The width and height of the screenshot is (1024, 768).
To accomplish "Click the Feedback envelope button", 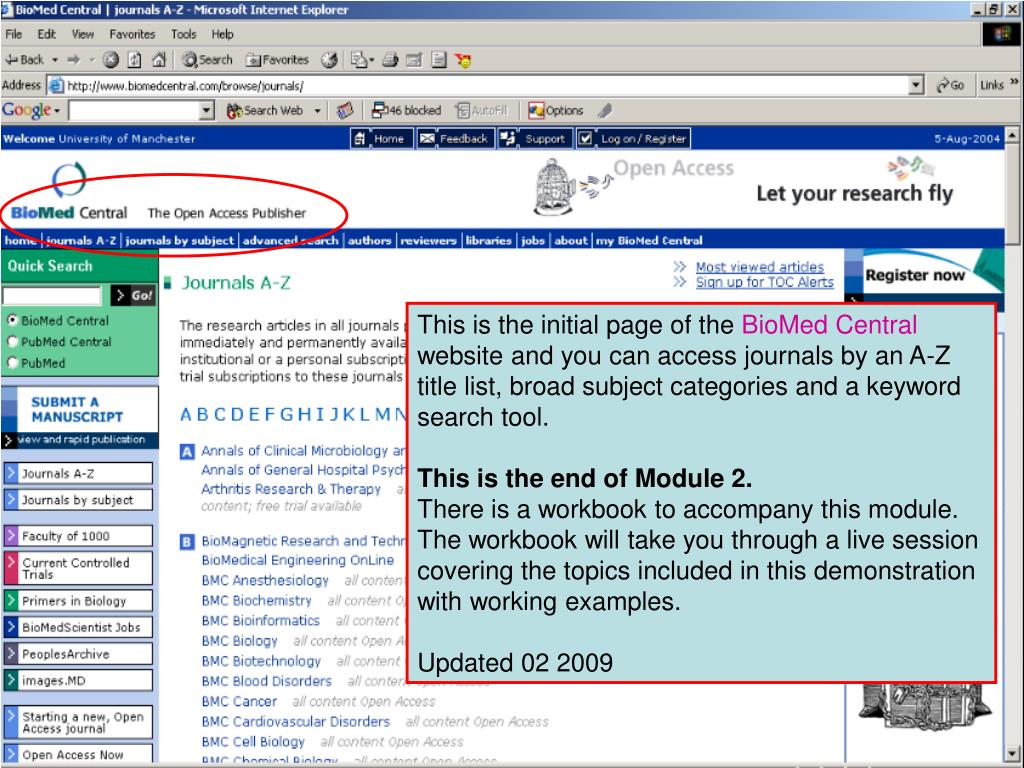I will [x=454, y=138].
